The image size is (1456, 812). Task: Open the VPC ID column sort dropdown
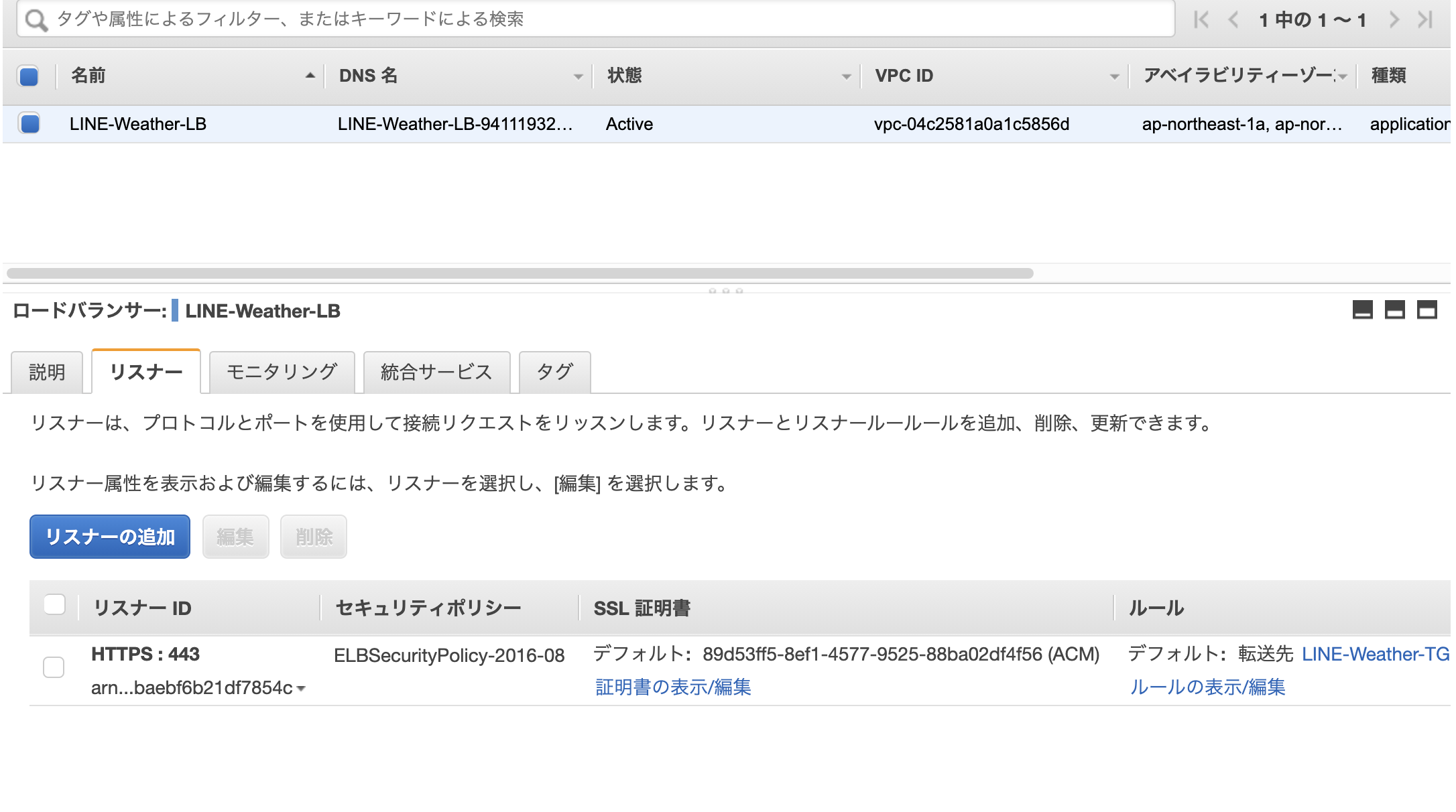pyautogui.click(x=1113, y=76)
